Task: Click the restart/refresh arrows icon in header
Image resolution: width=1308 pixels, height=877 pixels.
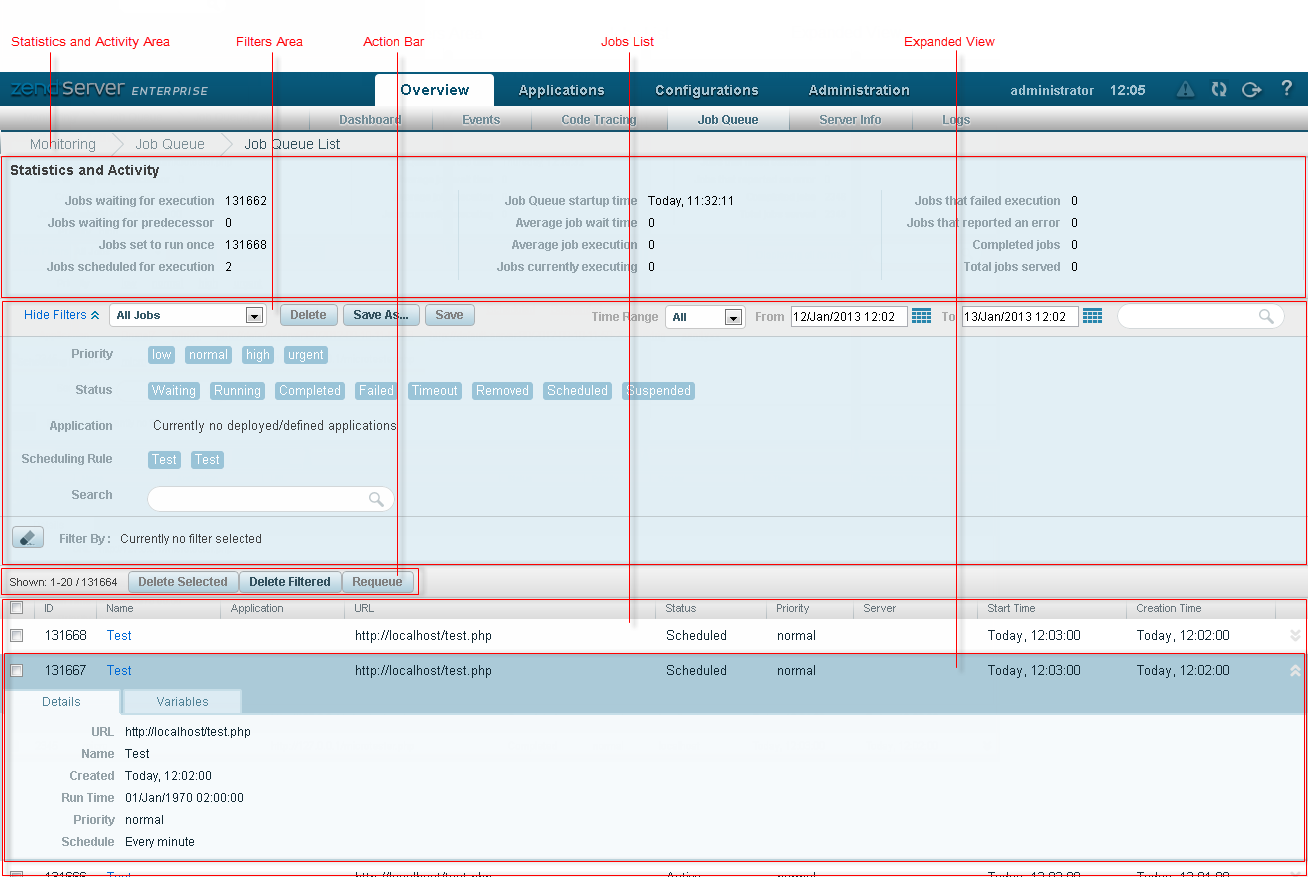Action: pyautogui.click(x=1218, y=89)
